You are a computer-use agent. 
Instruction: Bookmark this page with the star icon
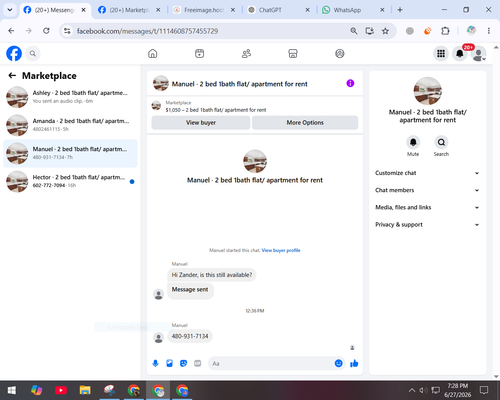point(385,31)
